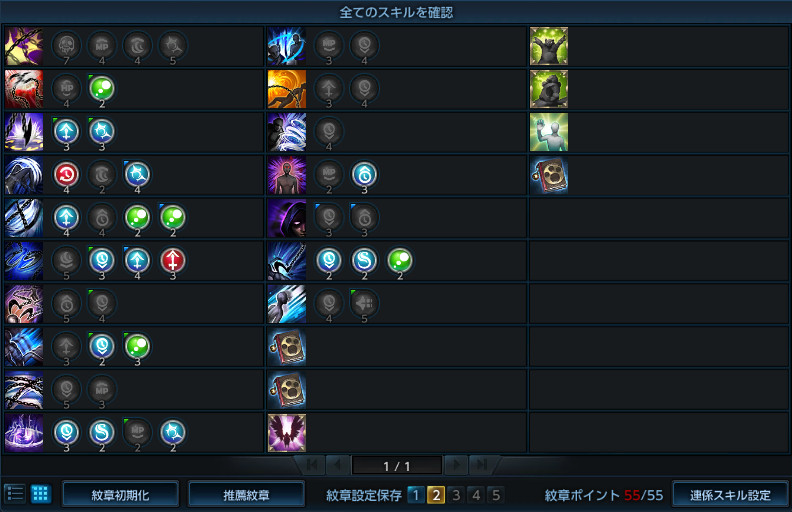792x512 pixels.
Task: Click the orange fire swirl skill icon
Action: (x=287, y=89)
